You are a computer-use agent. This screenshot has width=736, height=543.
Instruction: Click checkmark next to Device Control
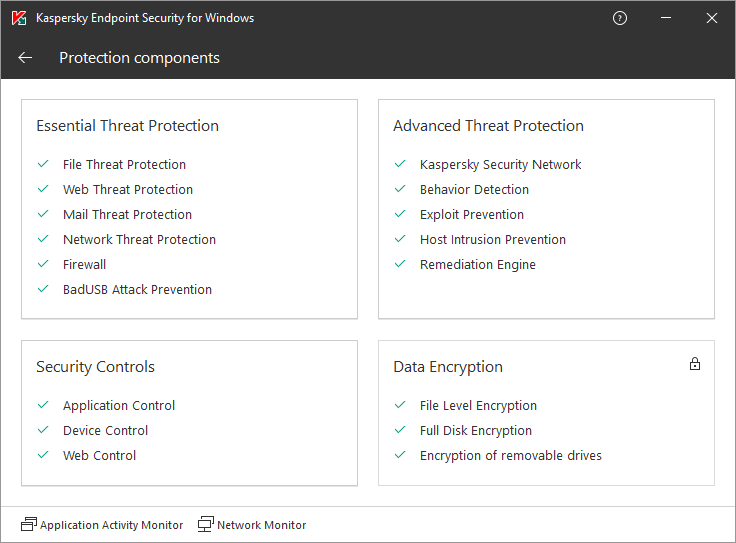click(43, 429)
